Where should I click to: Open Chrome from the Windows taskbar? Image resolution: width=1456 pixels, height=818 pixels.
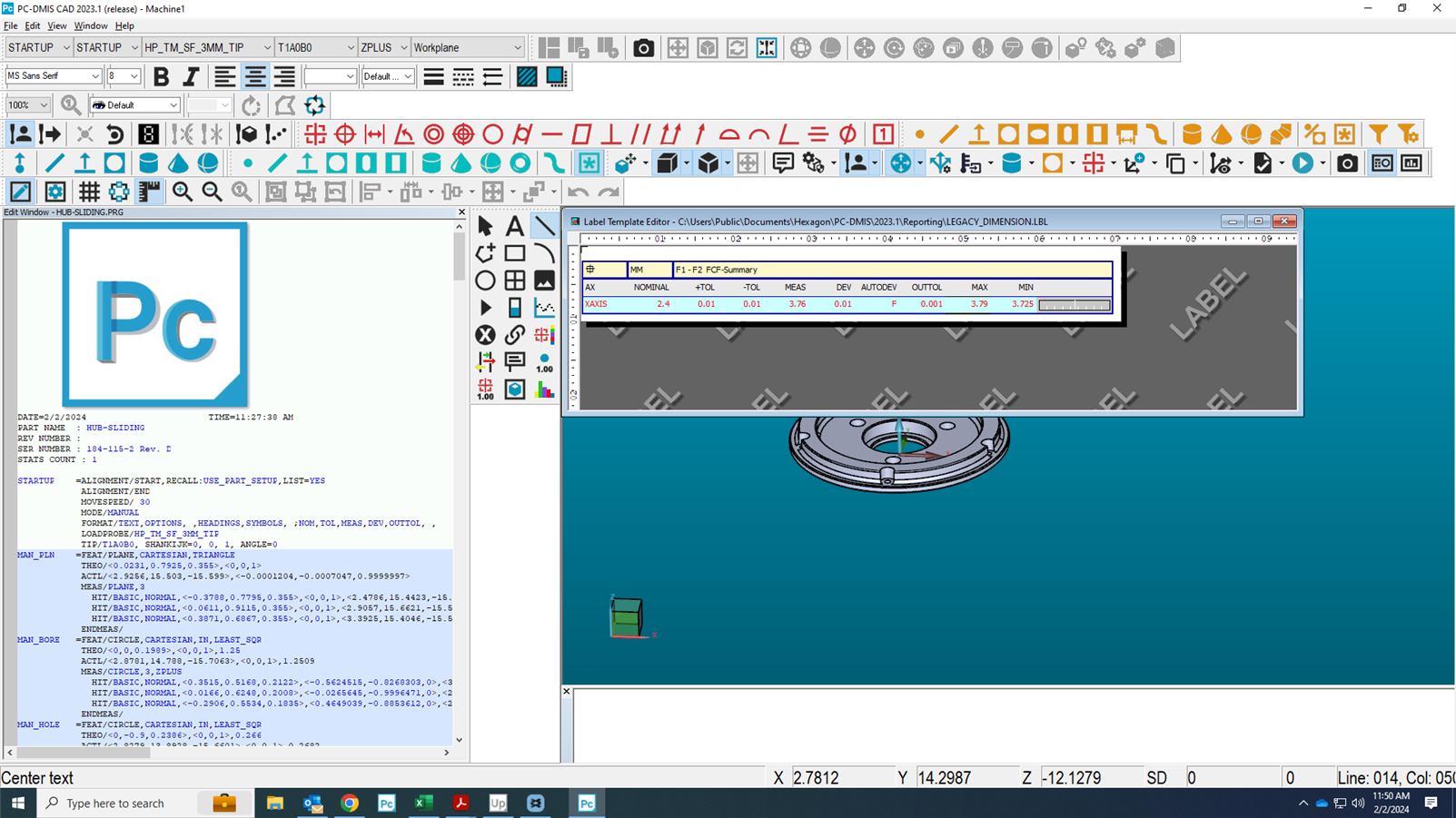[x=350, y=803]
